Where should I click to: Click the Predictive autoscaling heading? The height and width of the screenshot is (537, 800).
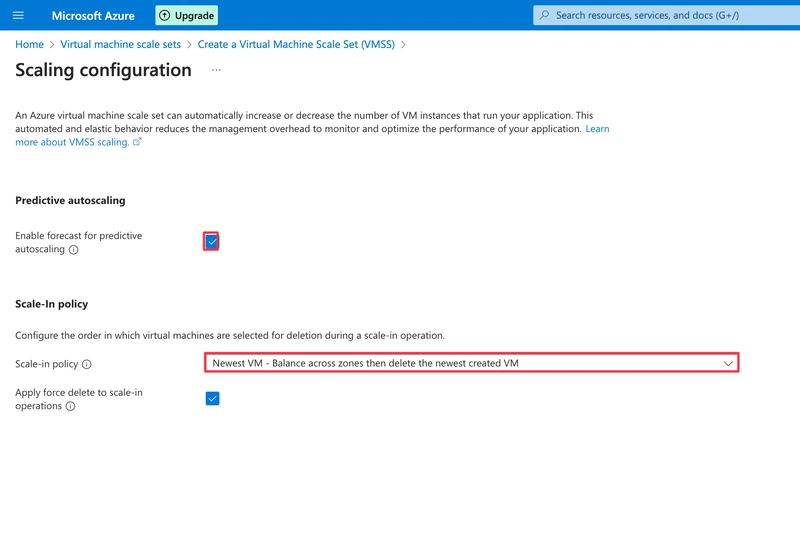coord(70,200)
